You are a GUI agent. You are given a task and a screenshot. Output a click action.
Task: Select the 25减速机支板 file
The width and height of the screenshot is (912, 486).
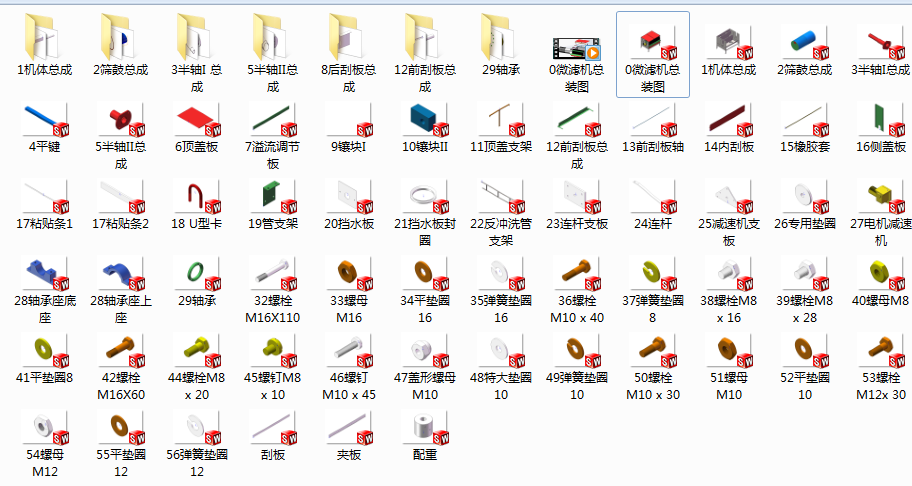click(x=729, y=213)
